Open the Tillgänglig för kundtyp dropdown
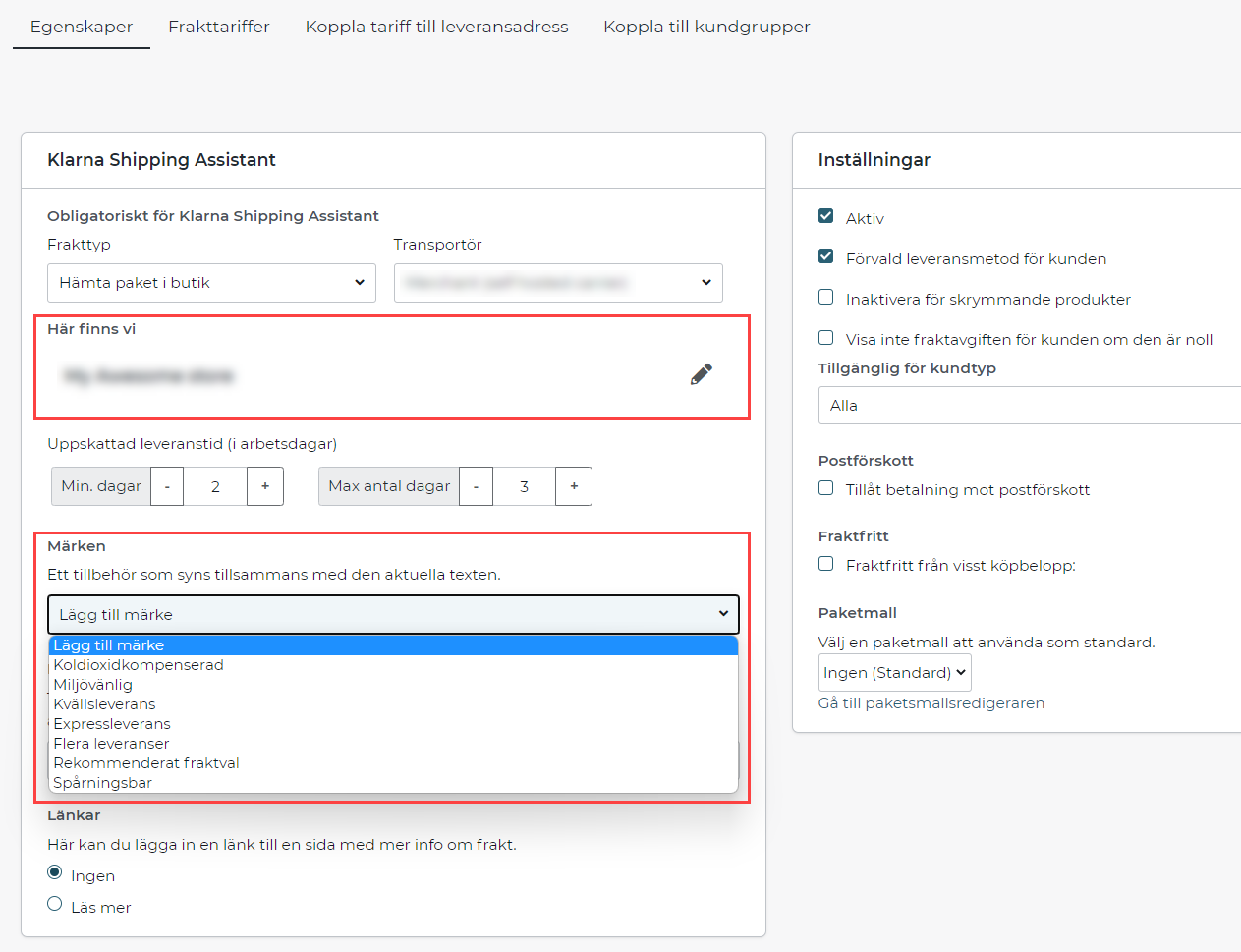This screenshot has width=1241, height=952. [x=1028, y=405]
